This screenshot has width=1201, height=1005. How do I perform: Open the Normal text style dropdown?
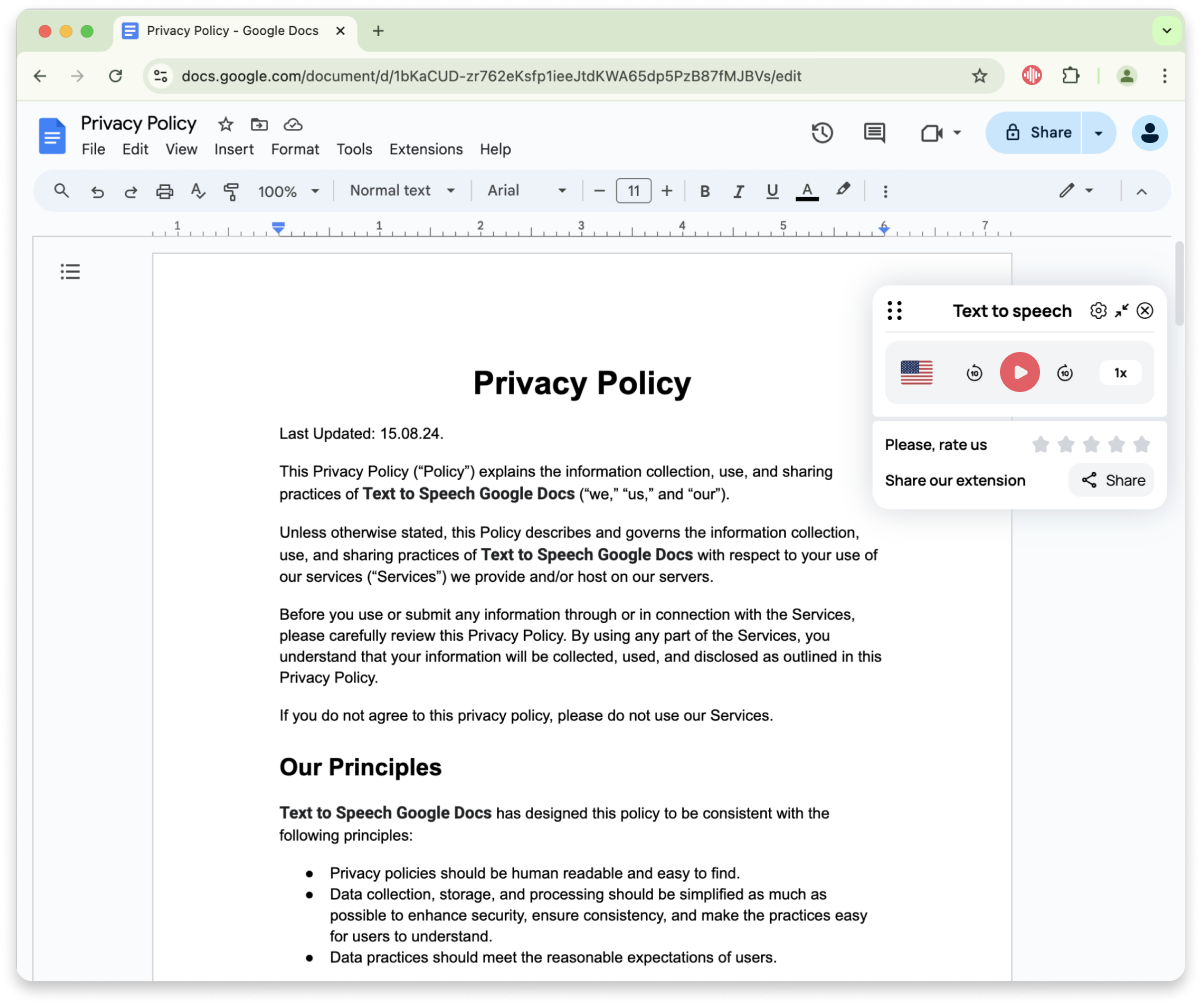pyautogui.click(x=402, y=191)
